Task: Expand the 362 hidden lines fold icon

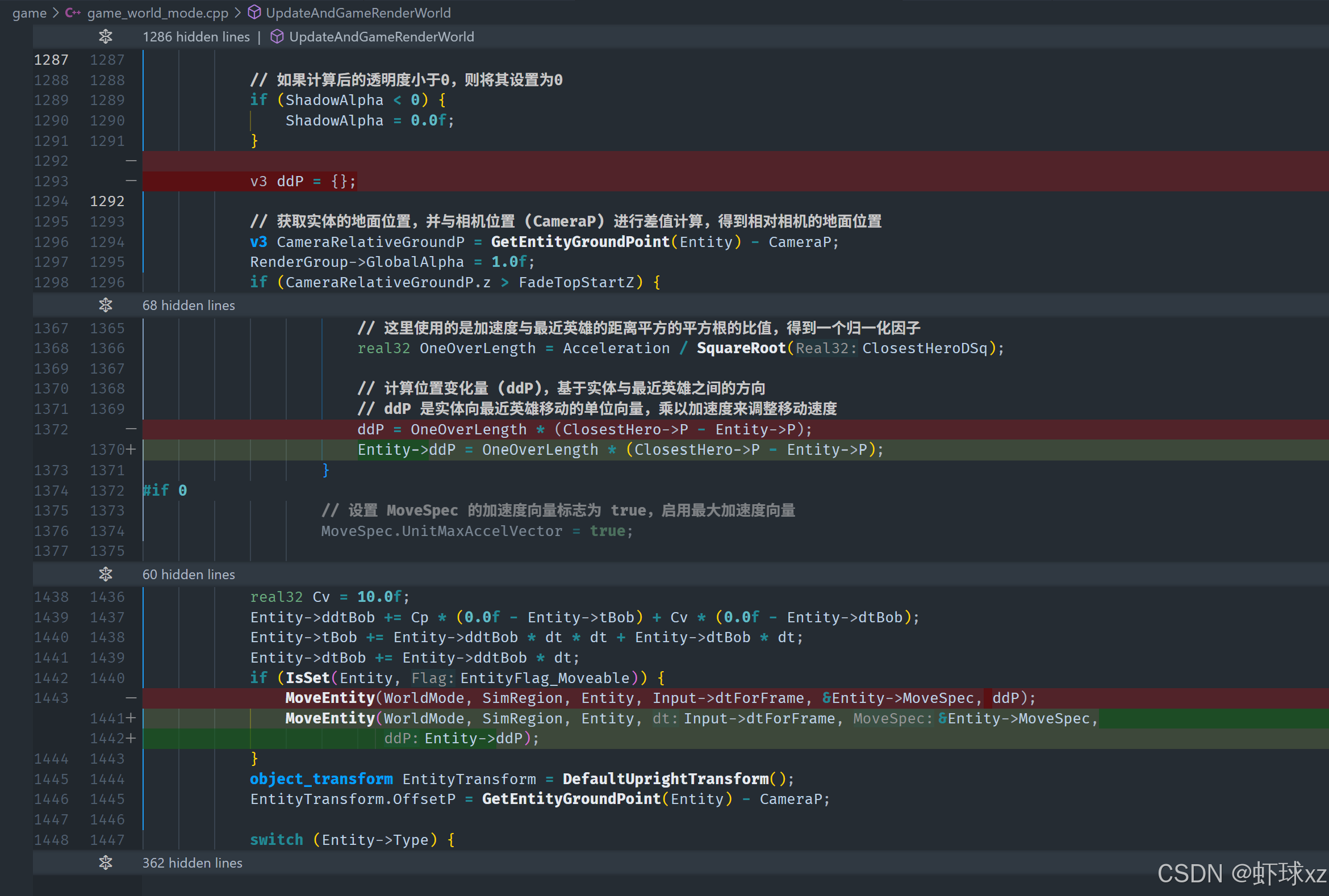Action: (105, 863)
